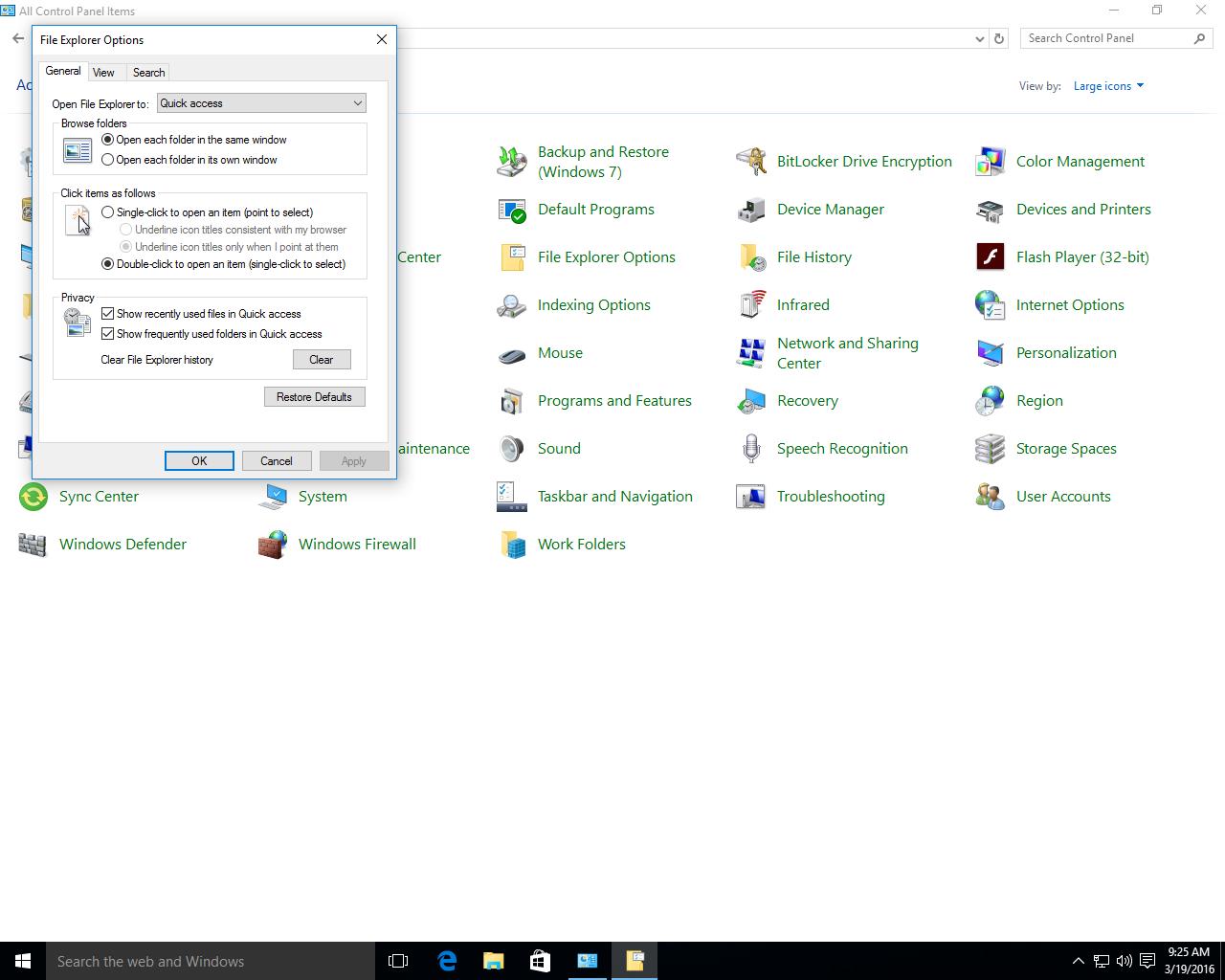Open User Accounts icon
1225x980 pixels.
click(991, 497)
